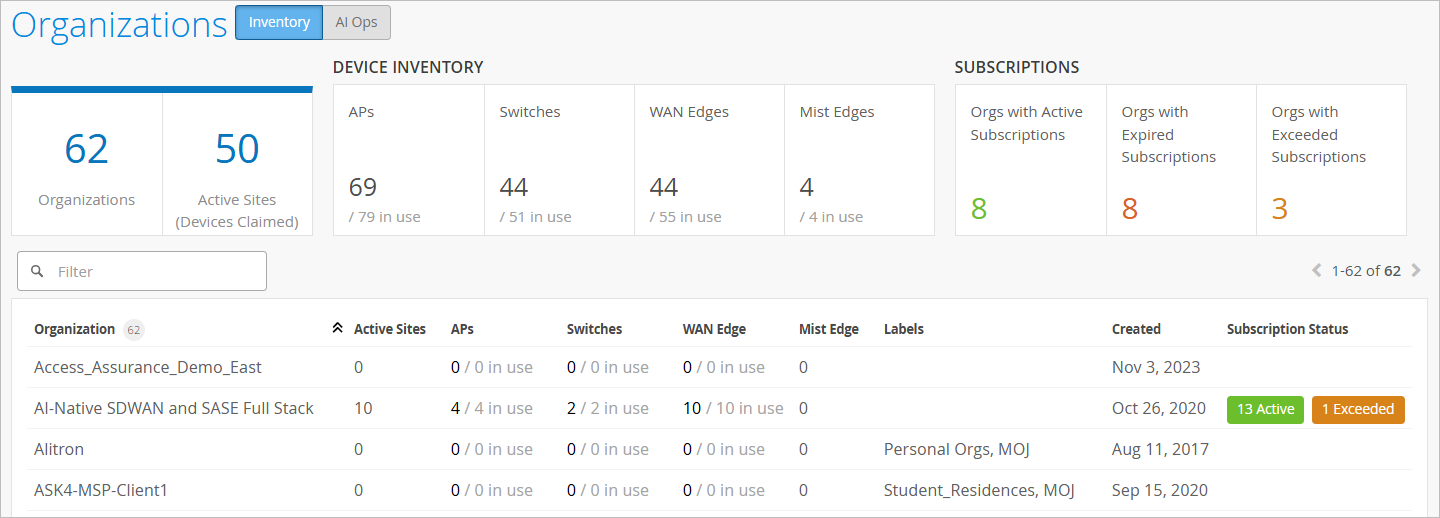The image size is (1440, 518).
Task: Open the 13 Active subscription badge
Action: 1265,409
